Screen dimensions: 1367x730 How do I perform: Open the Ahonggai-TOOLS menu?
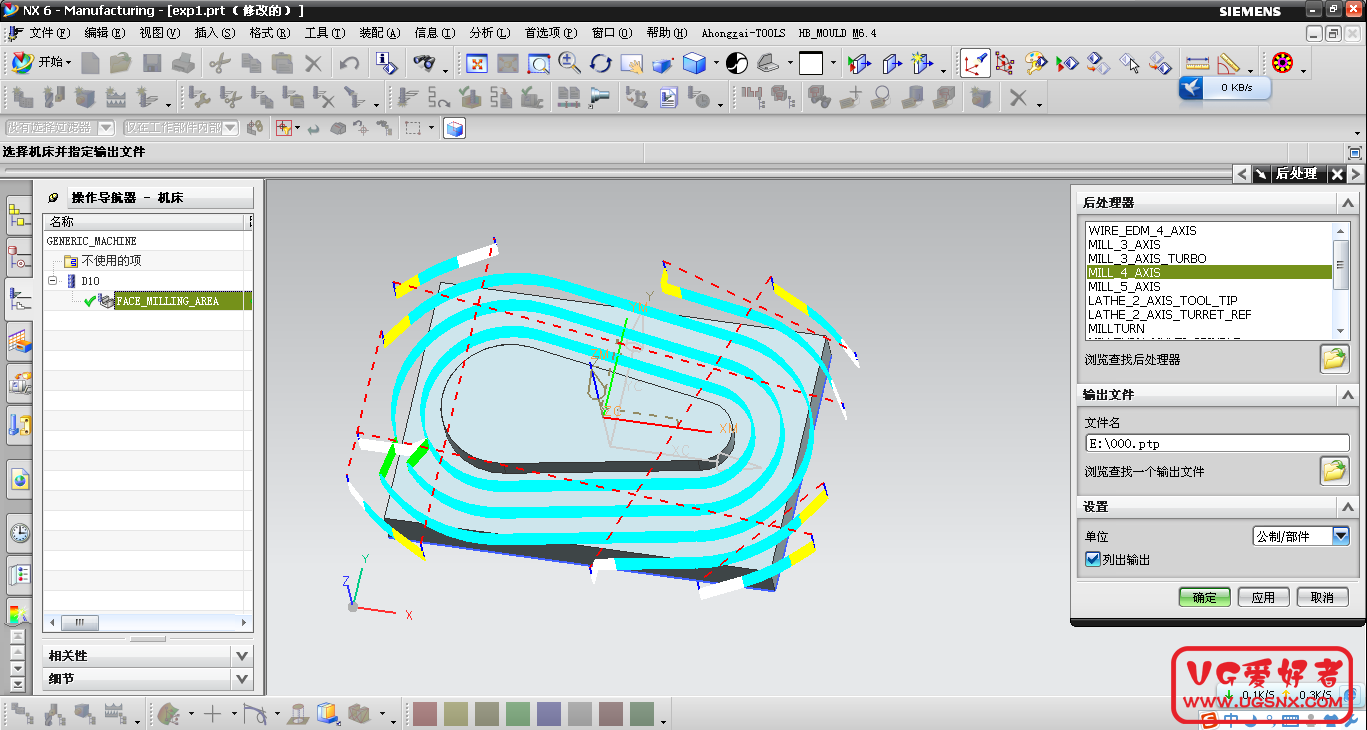click(743, 33)
